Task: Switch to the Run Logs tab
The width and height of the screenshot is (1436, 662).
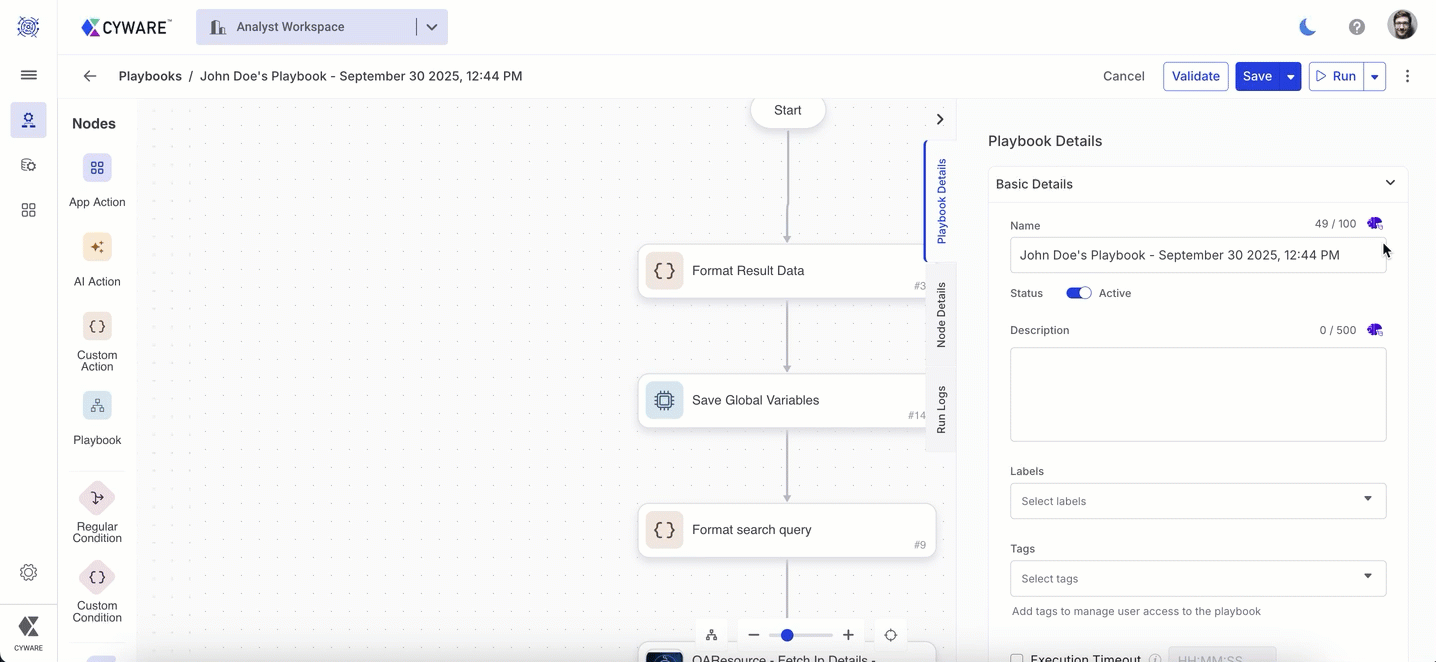Action: coord(941,409)
